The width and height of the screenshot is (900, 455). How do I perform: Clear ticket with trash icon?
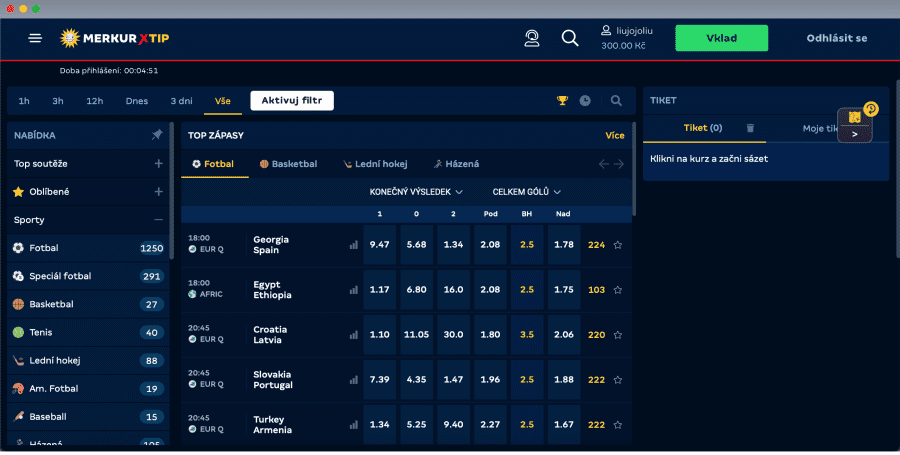coord(750,128)
